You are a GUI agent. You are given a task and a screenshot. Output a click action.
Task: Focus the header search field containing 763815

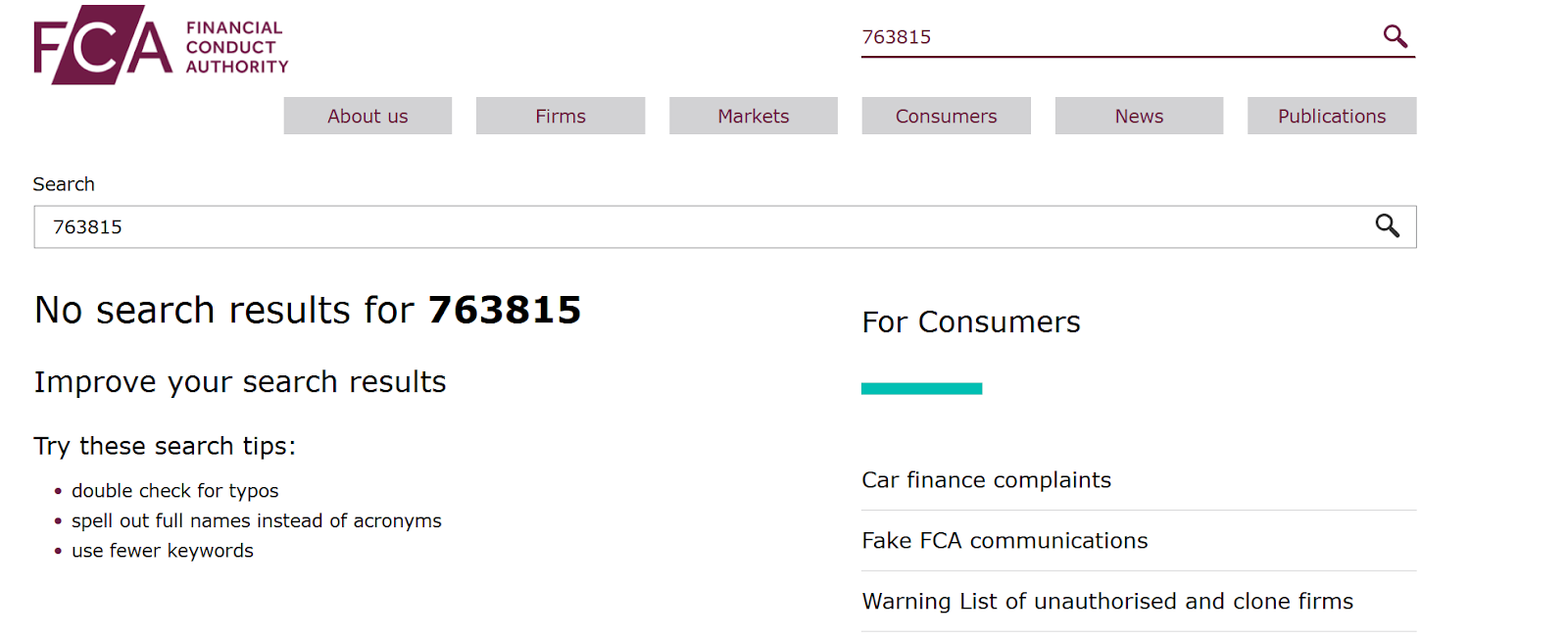click(x=1107, y=37)
